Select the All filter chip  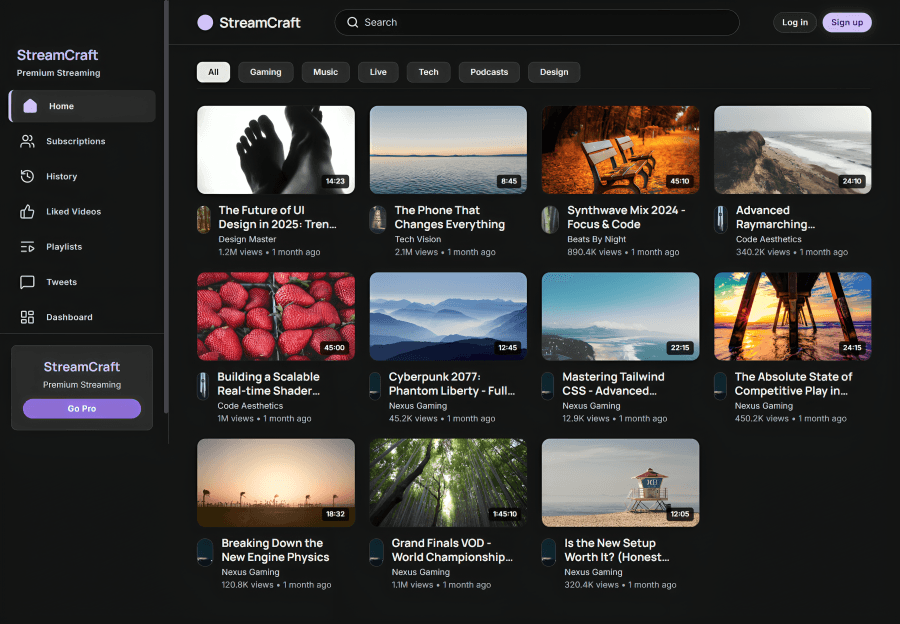214,72
